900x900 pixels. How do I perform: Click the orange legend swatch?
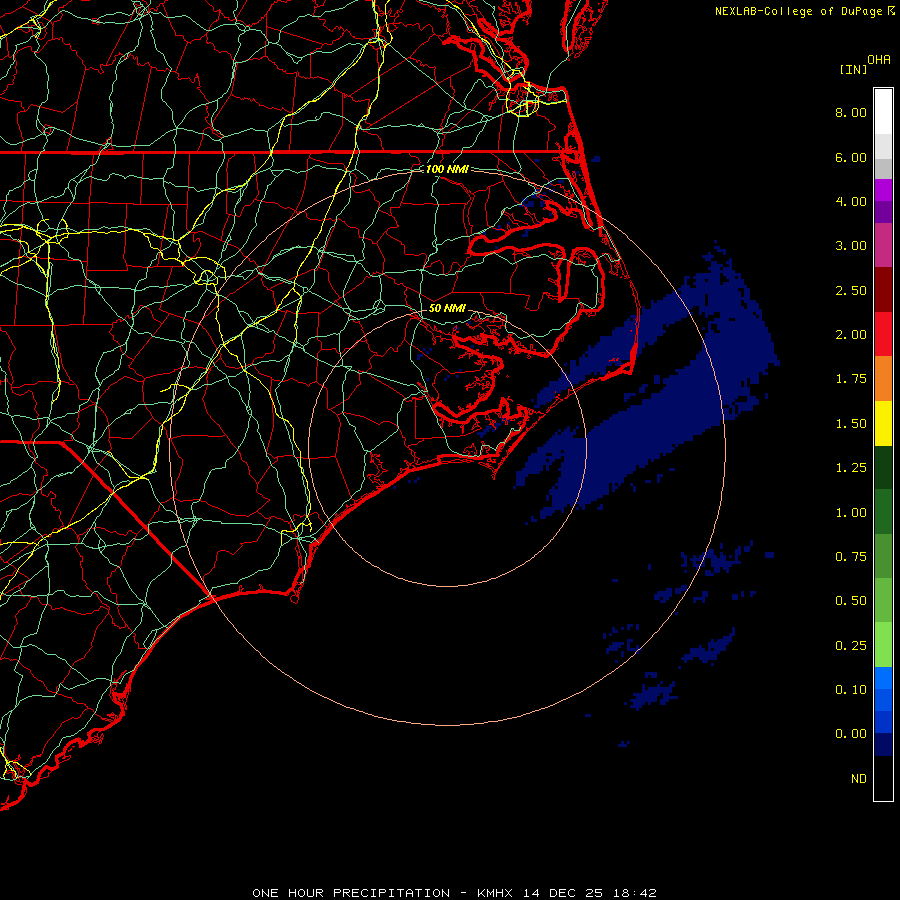click(x=883, y=378)
